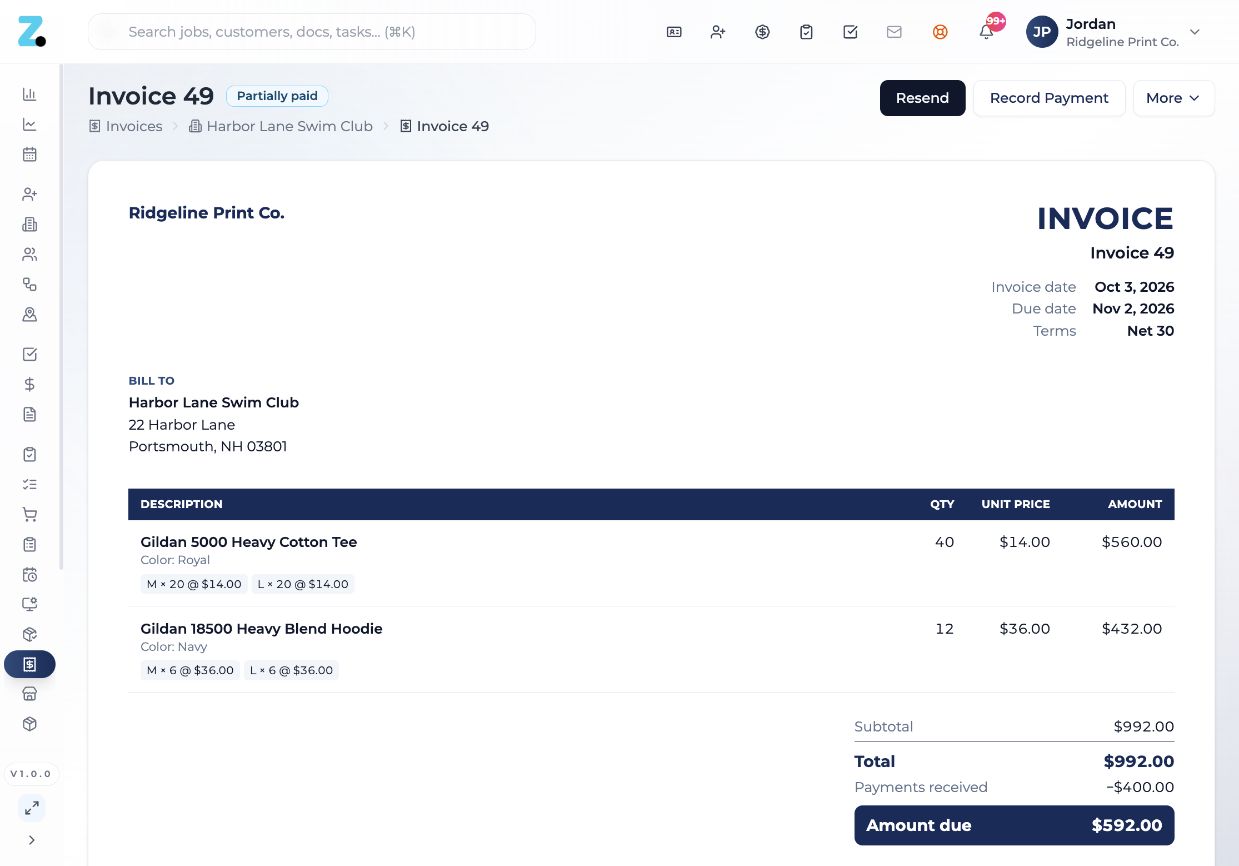Open the bar chart dashboard in sidebar

pos(30,94)
